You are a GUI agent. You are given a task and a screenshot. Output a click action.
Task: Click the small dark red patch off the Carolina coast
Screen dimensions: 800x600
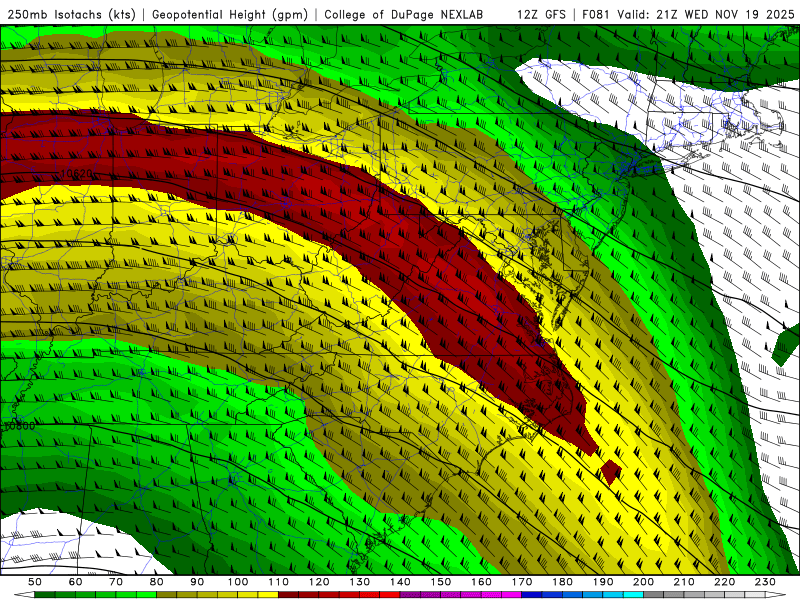(x=611, y=472)
